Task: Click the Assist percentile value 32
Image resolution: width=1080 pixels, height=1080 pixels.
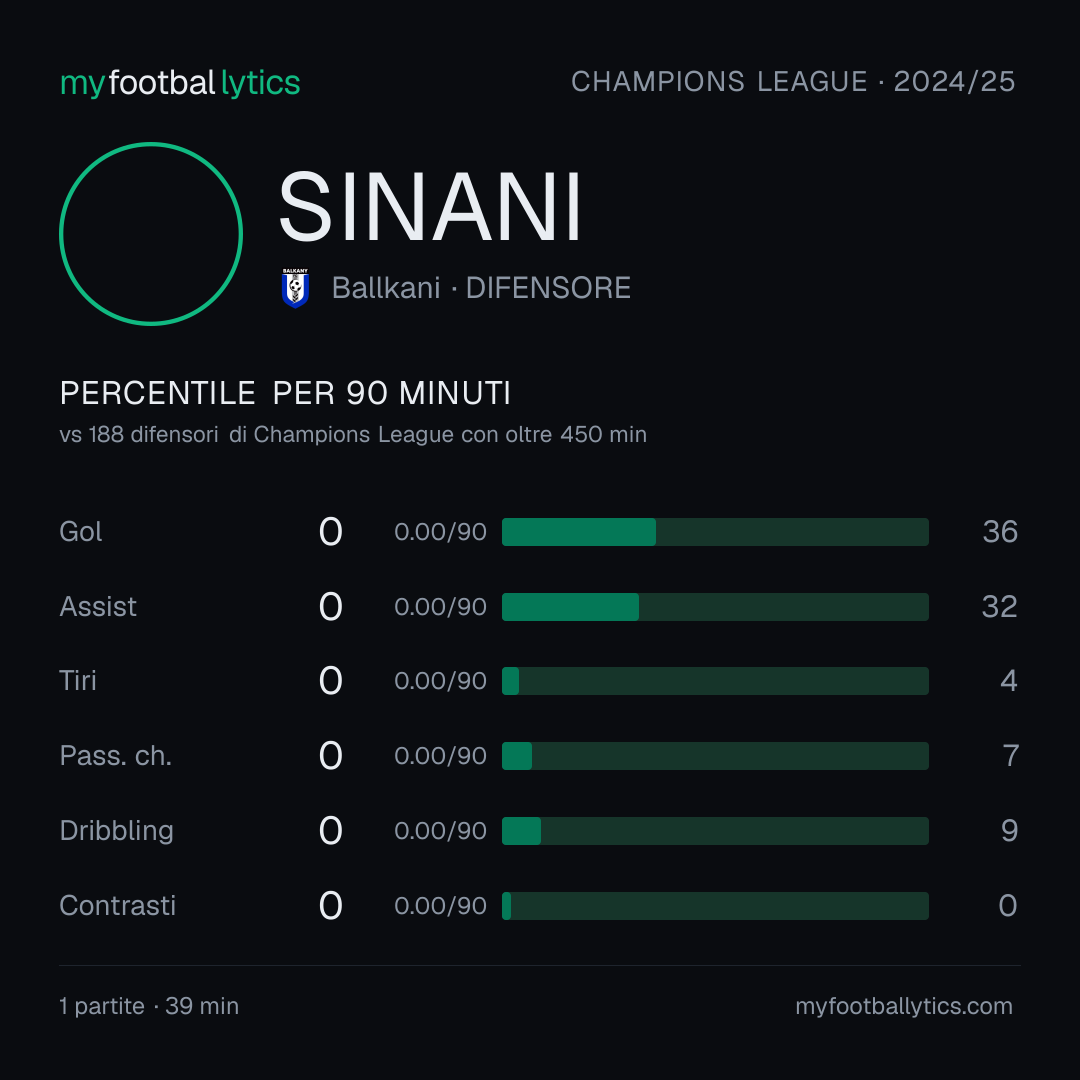Action: 999,607
